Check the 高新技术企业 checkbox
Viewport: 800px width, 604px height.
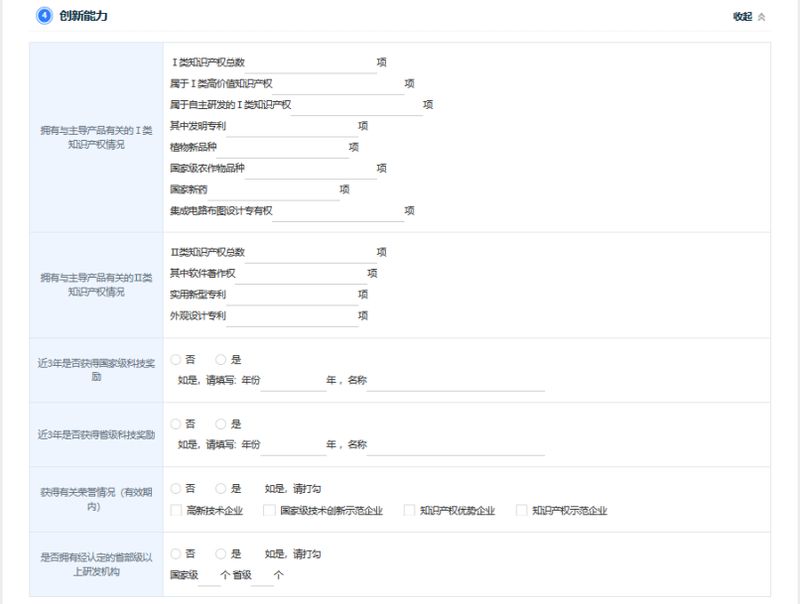point(176,511)
